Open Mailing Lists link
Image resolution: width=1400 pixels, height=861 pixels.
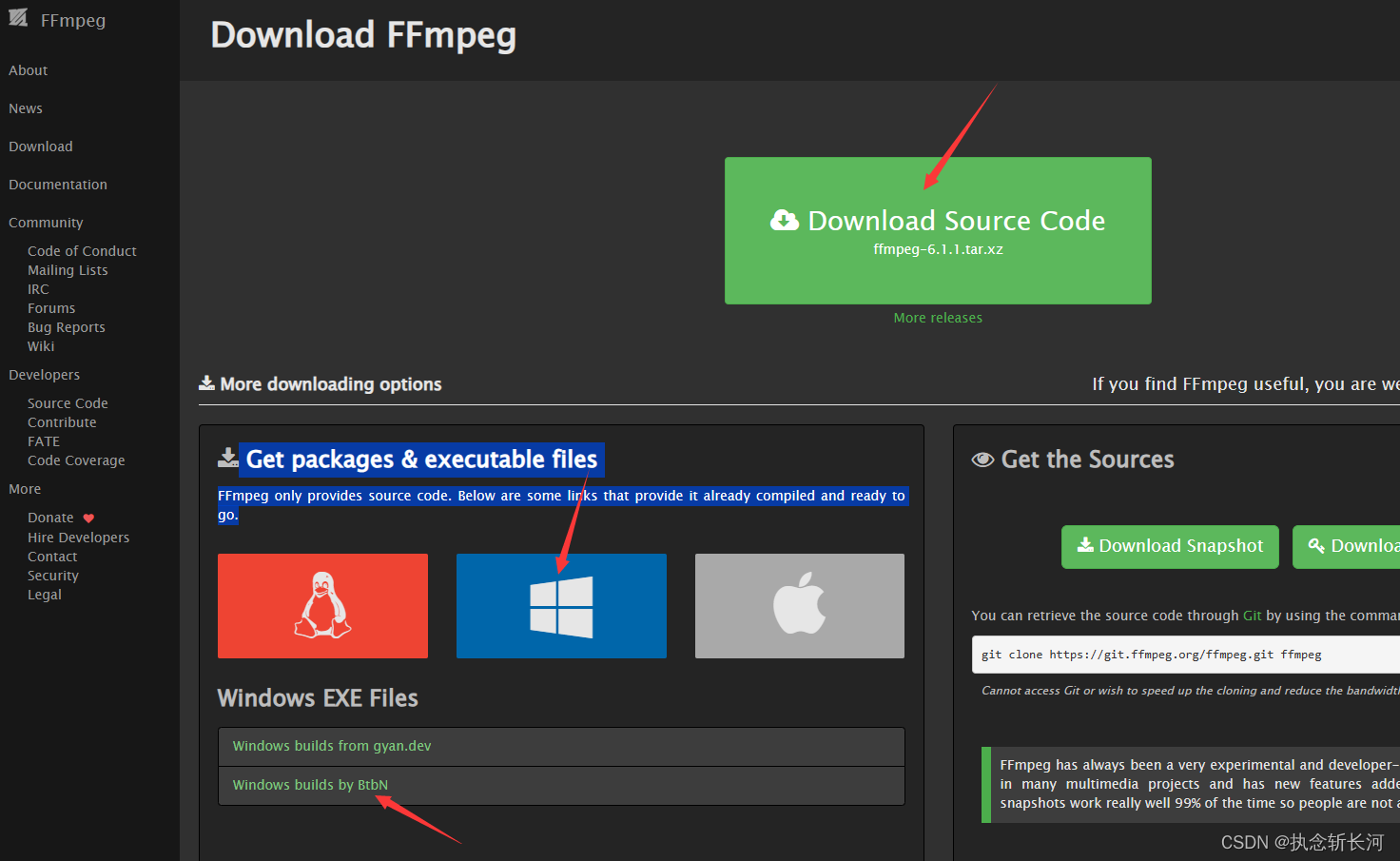[x=68, y=270]
